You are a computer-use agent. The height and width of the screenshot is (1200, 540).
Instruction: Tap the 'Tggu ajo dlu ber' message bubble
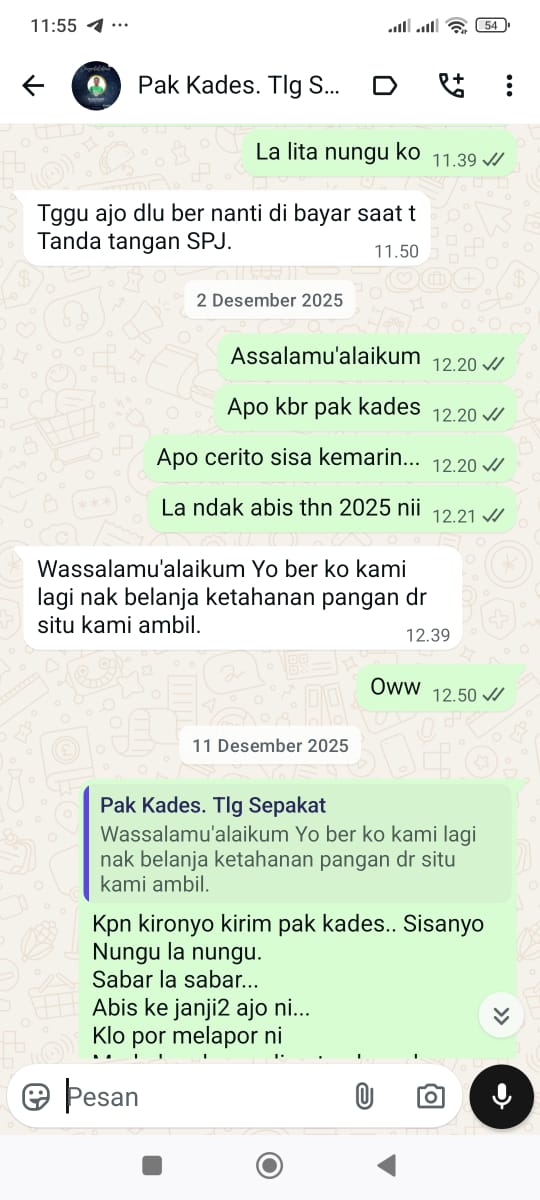click(227, 227)
